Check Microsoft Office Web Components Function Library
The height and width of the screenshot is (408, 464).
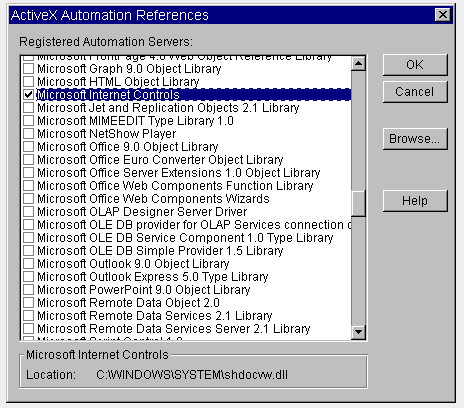(29, 186)
